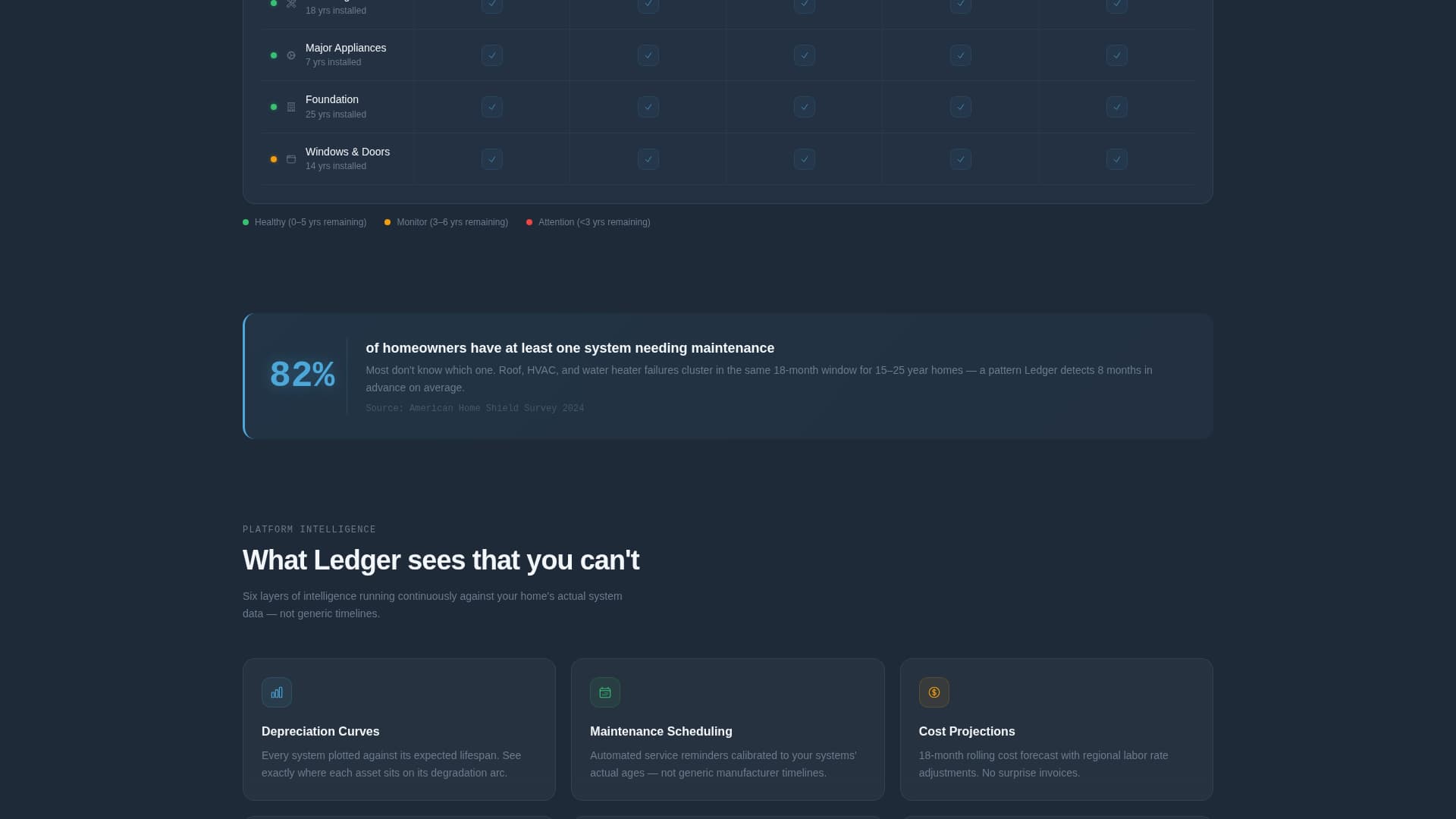Click the Cost Projections dollar coin icon
This screenshot has height=819, width=1456.
pos(934,692)
